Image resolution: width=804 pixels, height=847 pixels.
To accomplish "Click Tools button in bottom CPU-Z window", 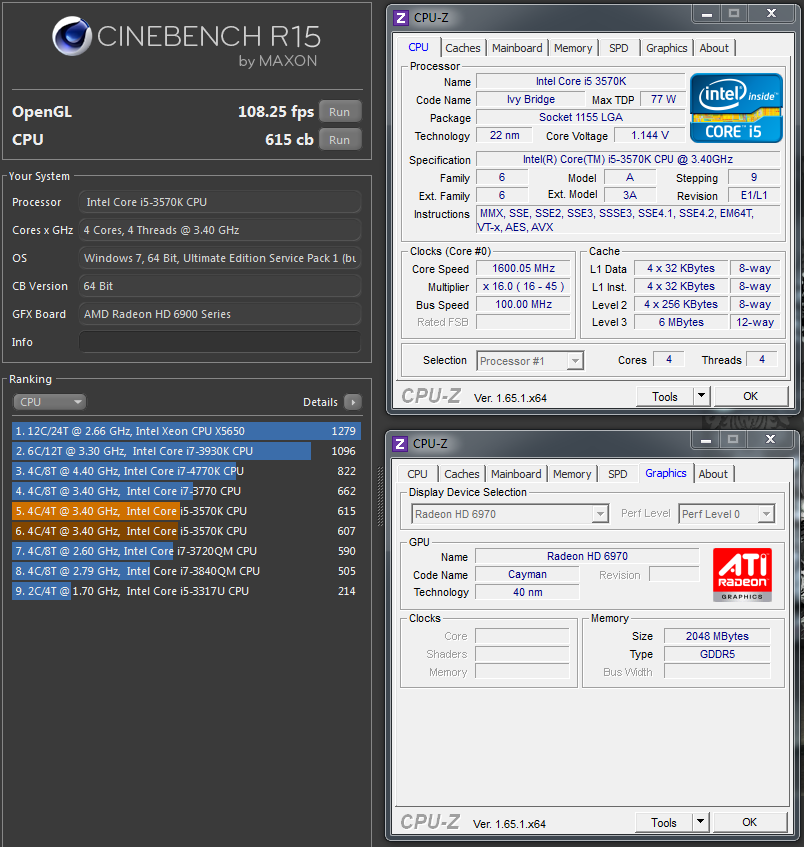I will click(664, 823).
